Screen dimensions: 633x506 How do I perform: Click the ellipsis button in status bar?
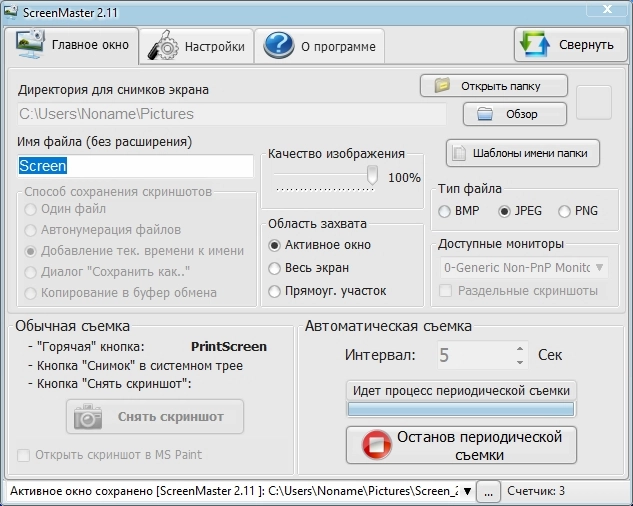488,491
